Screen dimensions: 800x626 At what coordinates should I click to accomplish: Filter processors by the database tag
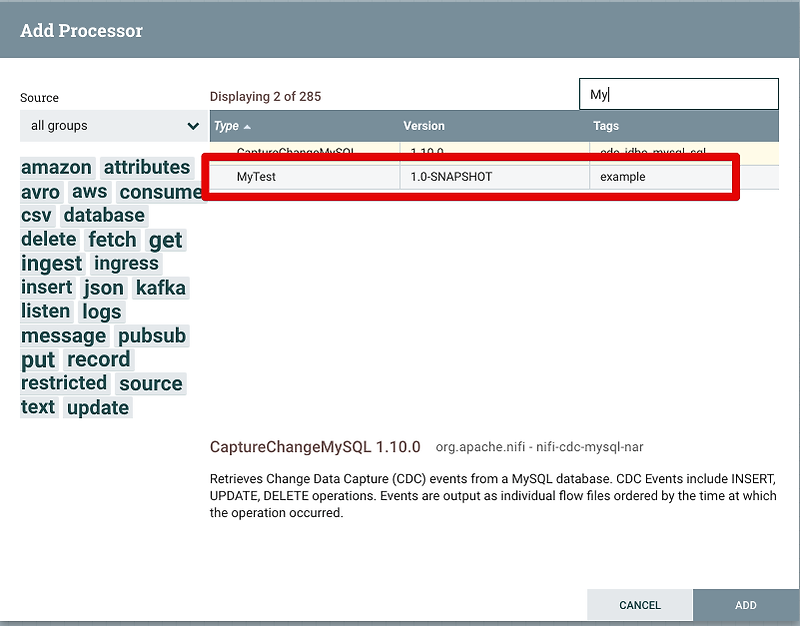click(104, 215)
